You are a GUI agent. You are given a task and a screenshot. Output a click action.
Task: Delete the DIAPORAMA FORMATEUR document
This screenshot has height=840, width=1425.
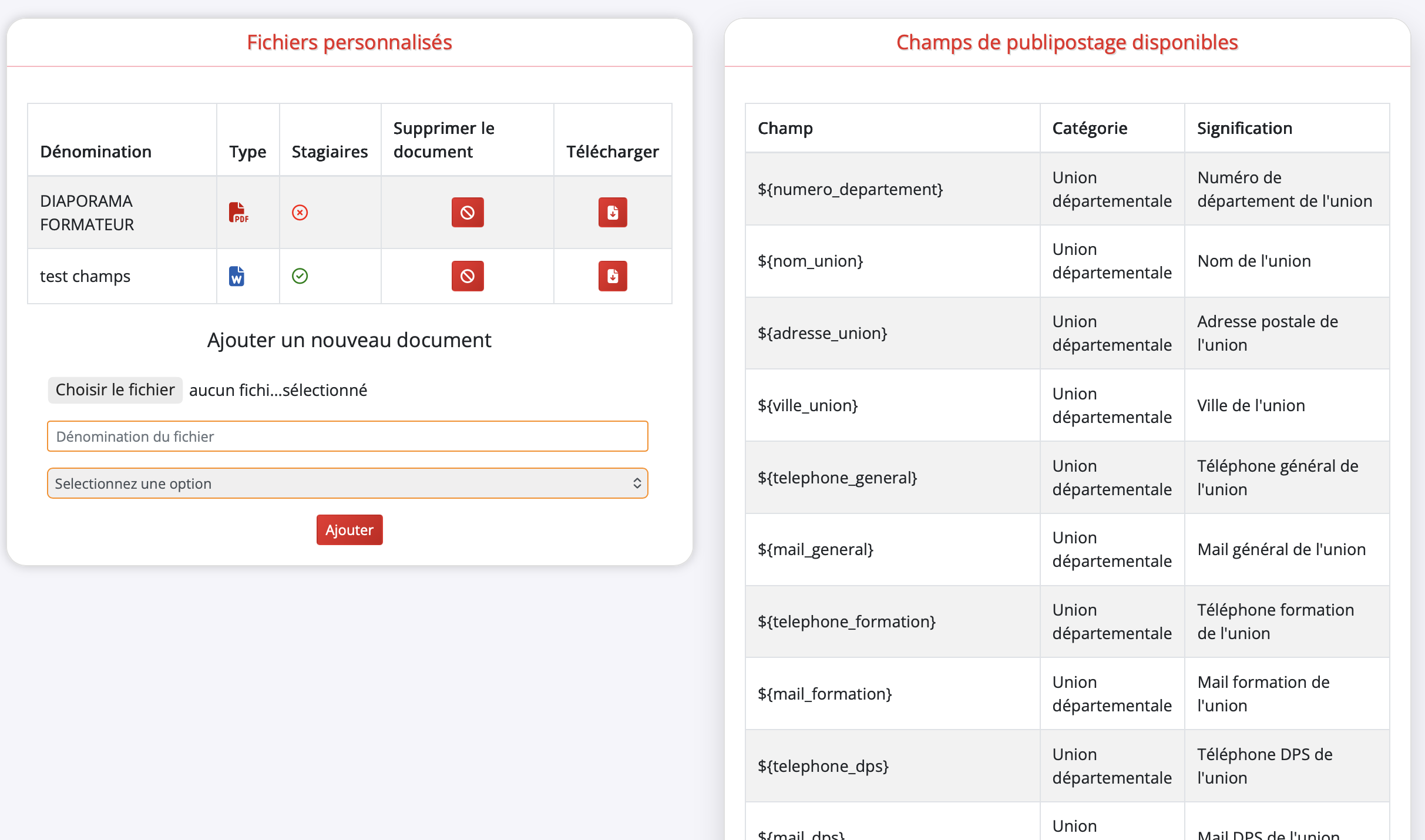[467, 212]
